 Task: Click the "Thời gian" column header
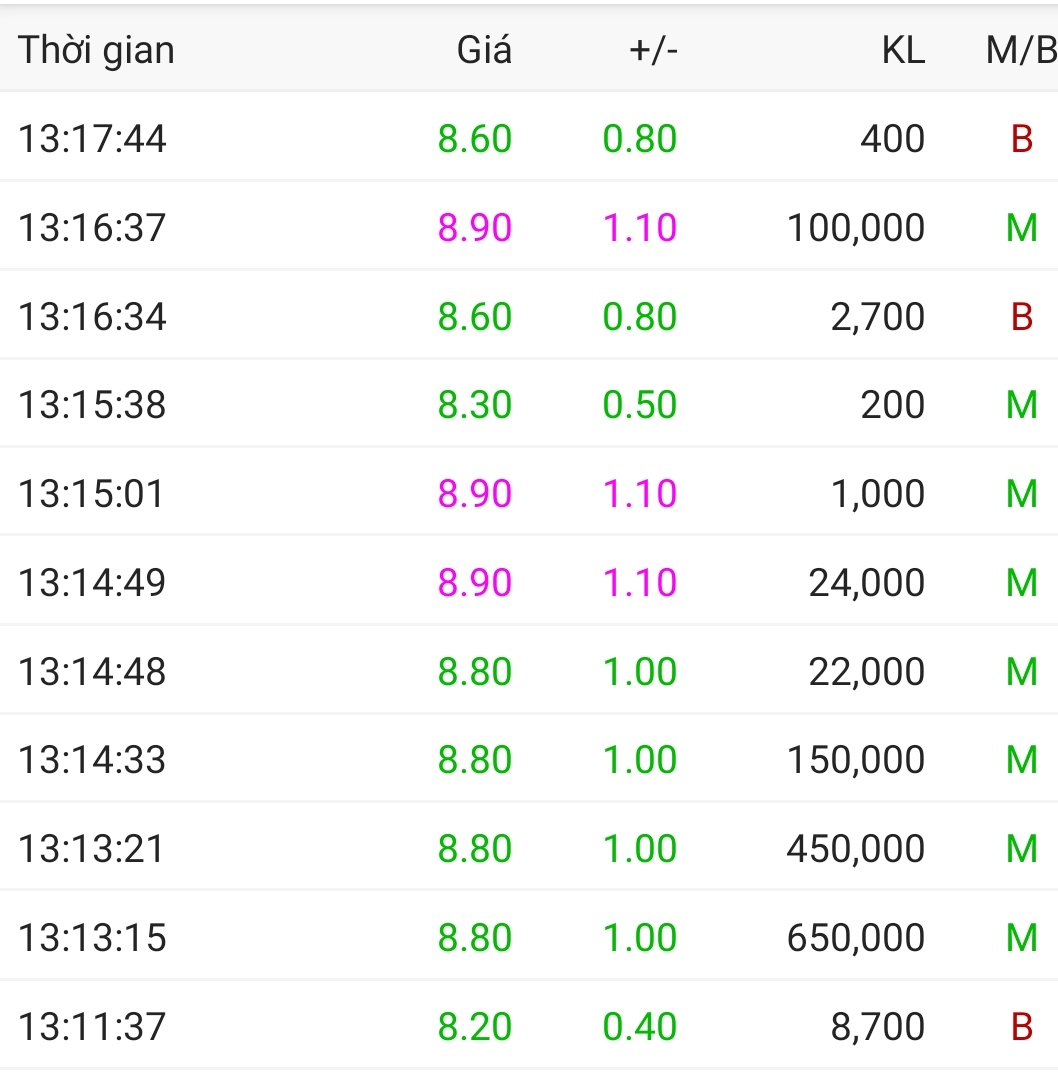pos(96,50)
